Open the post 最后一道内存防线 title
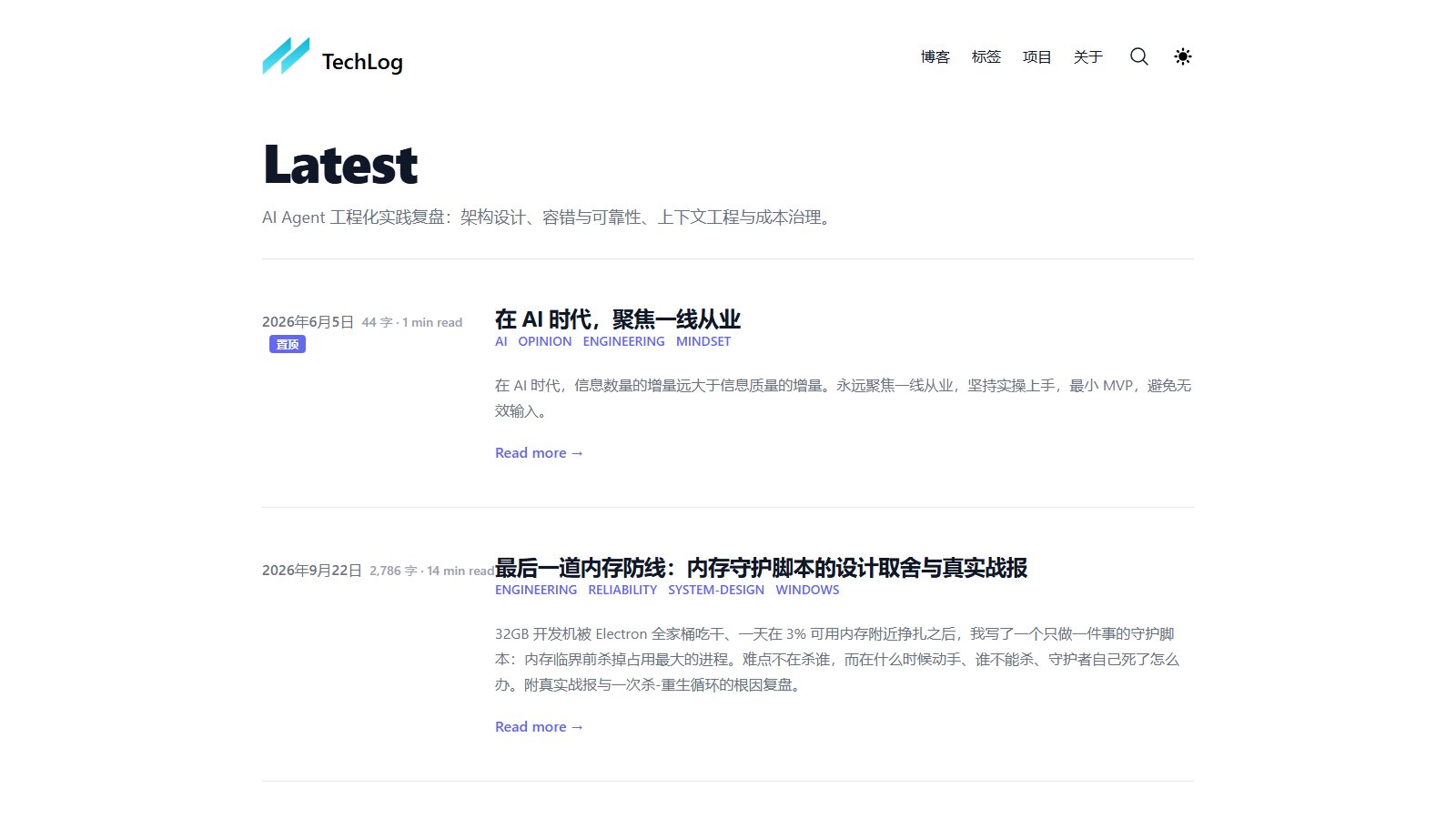This screenshot has height=819, width=1456. click(761, 568)
